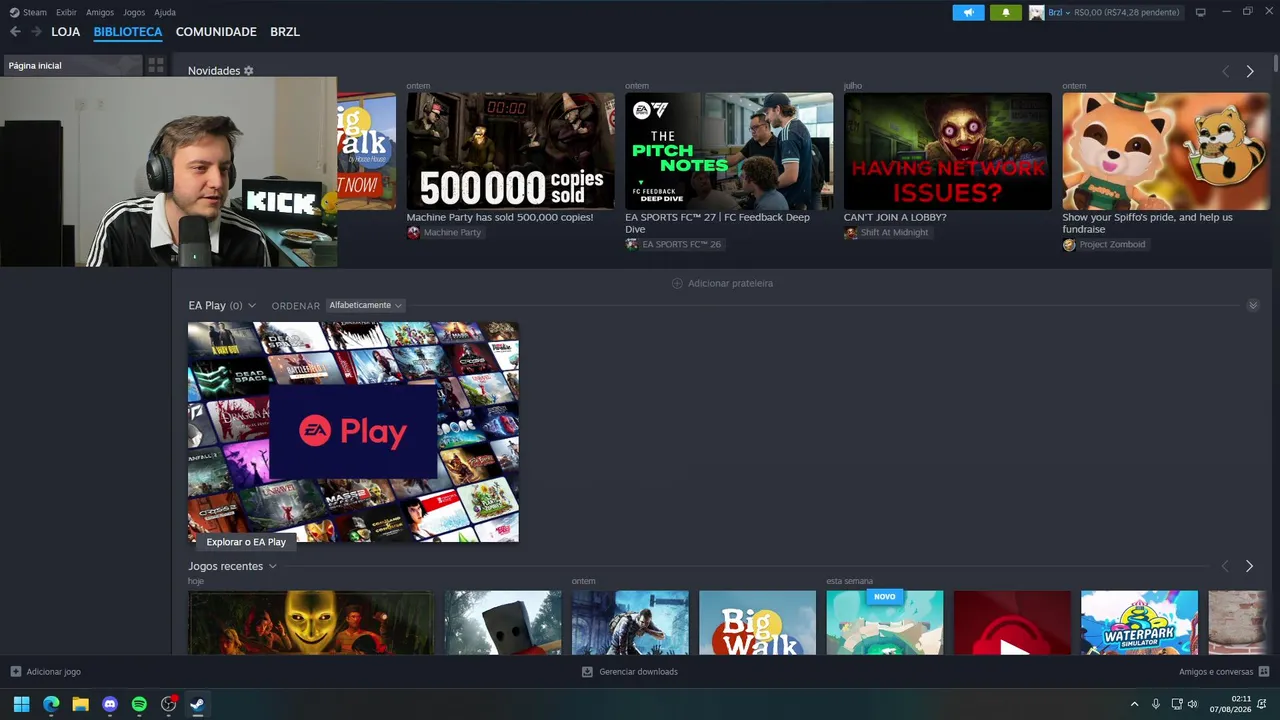The width and height of the screenshot is (1280, 720).
Task: Click Adicionar jogo
Action: pyautogui.click(x=54, y=671)
